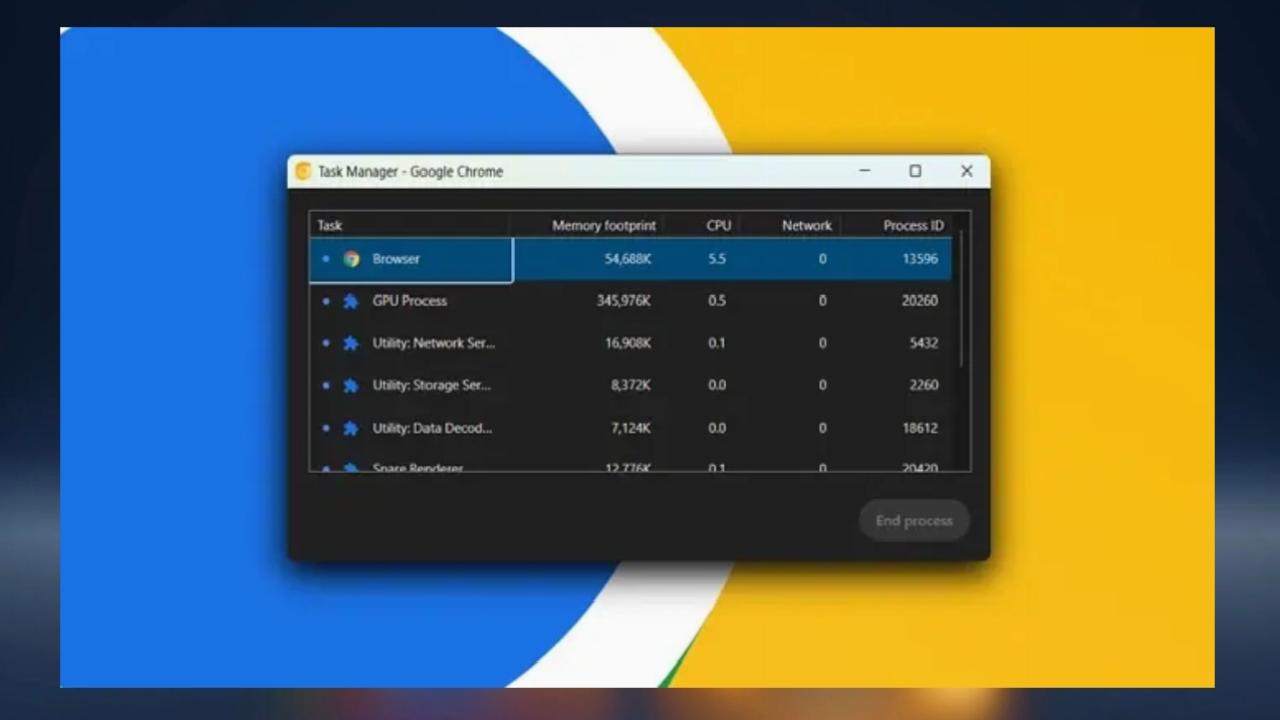Click process ID 20260

click(920, 301)
